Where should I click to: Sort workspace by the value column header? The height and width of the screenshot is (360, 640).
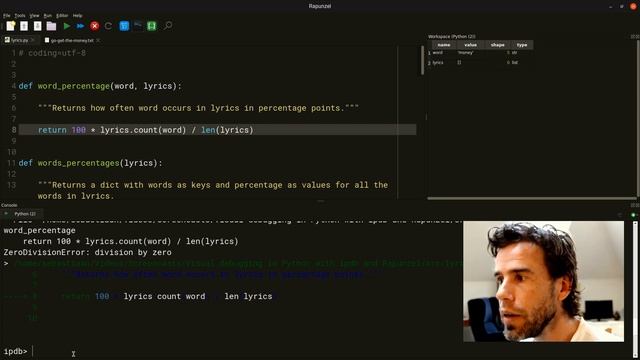click(x=471, y=45)
